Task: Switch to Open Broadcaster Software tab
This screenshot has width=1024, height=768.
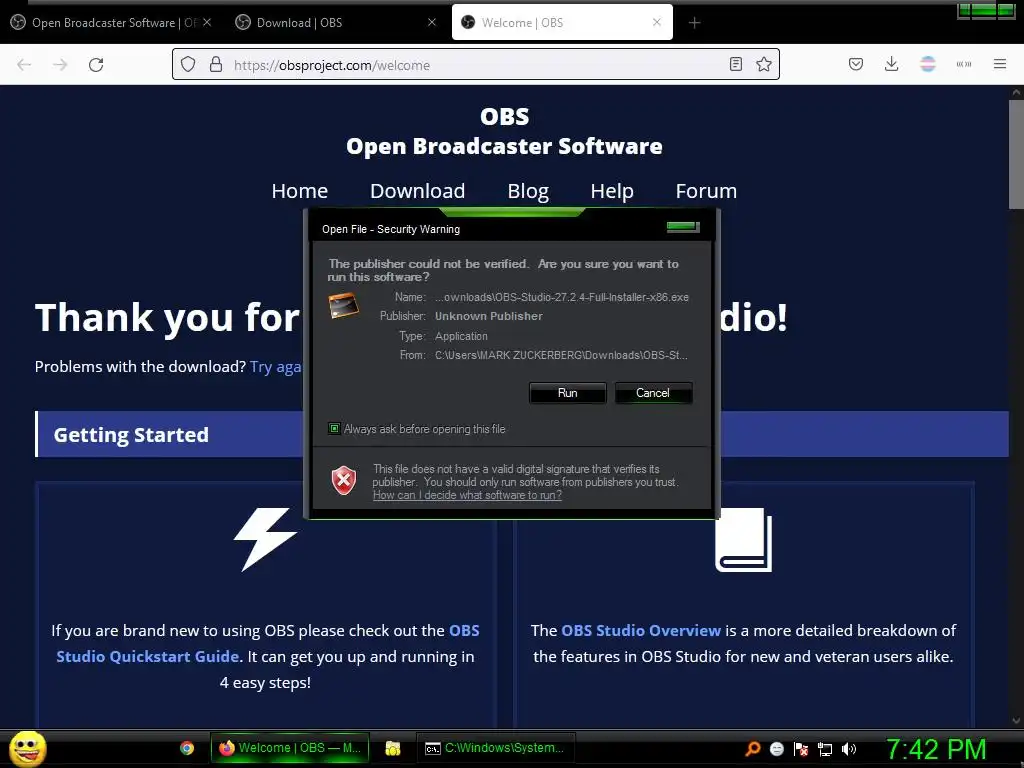Action: [112, 23]
